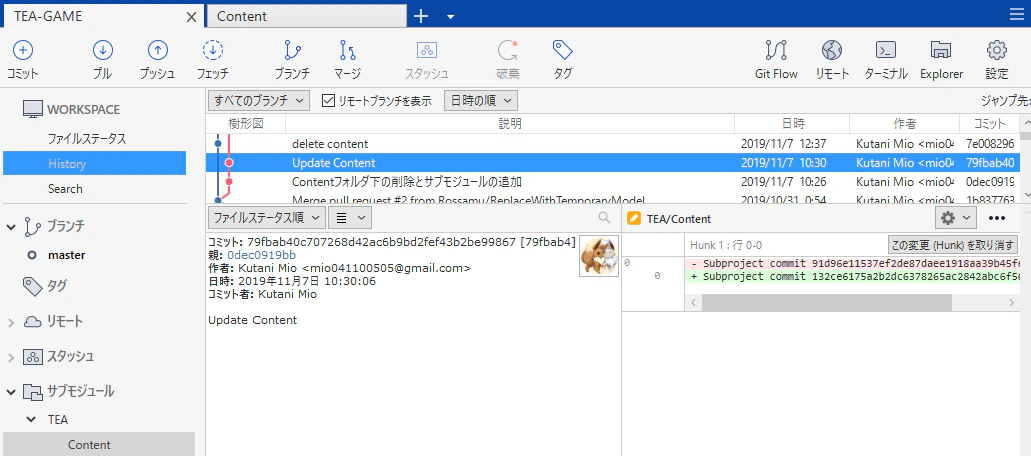Click the Stash (スタッシュ) toolbar icon
The image size is (1031, 456).
point(427,50)
